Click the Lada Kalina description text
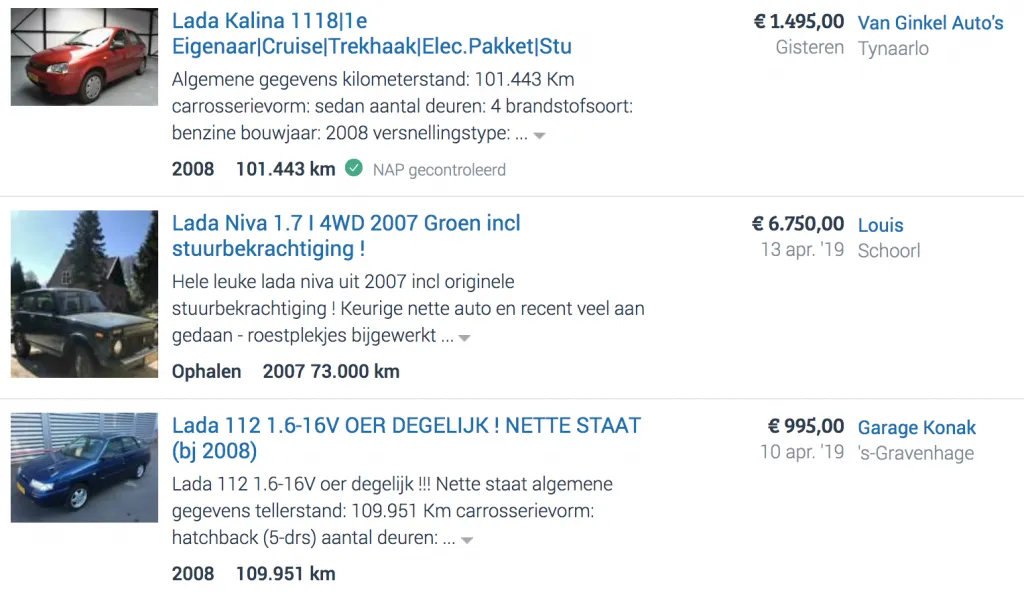This screenshot has width=1024, height=599. coord(402,106)
